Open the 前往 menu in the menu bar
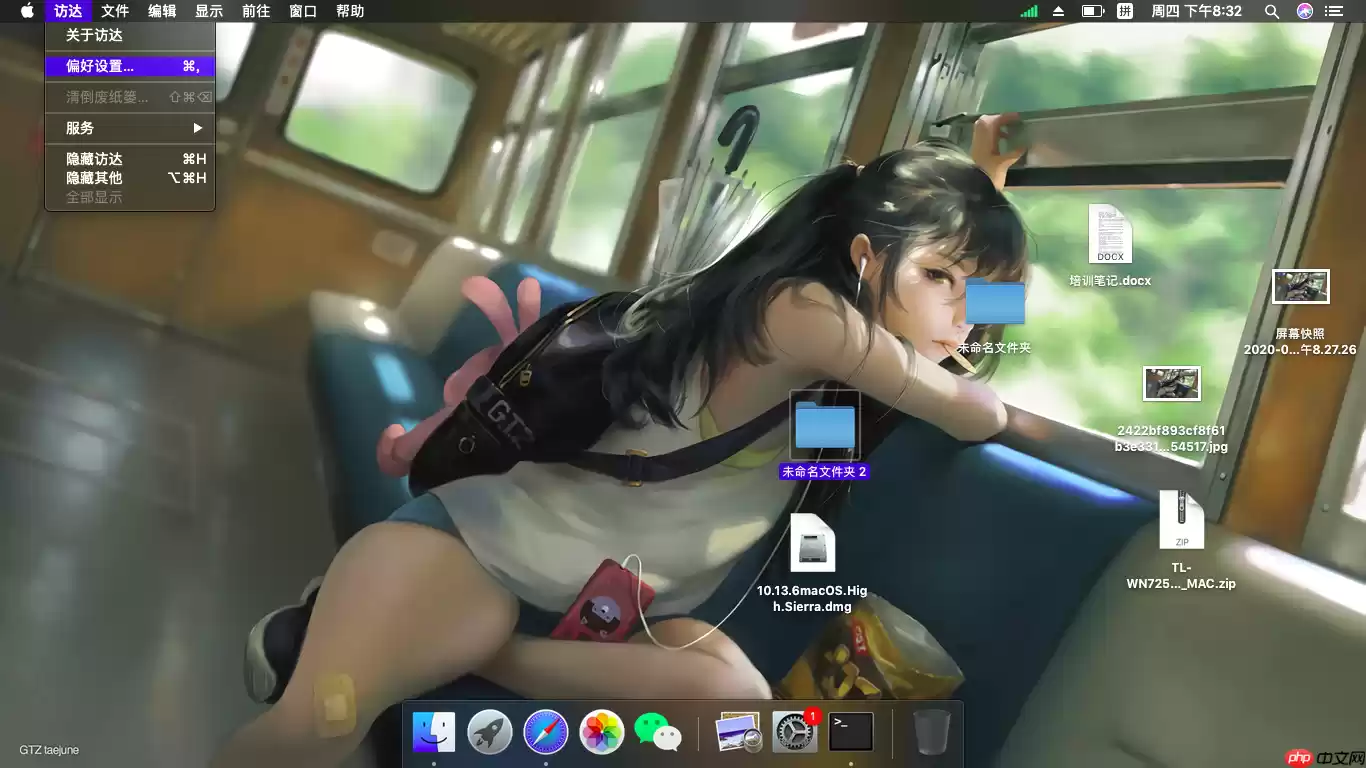1366x768 pixels. [x=255, y=11]
